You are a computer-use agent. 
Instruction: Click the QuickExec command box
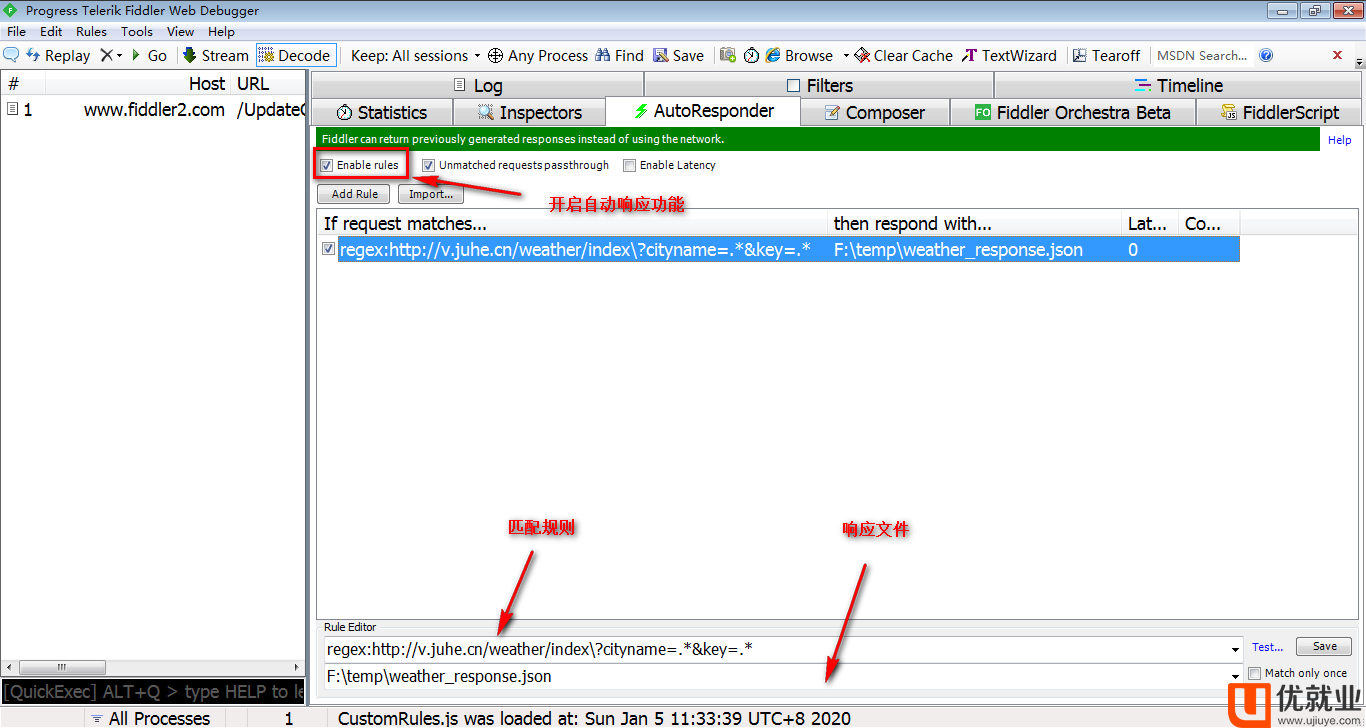152,692
